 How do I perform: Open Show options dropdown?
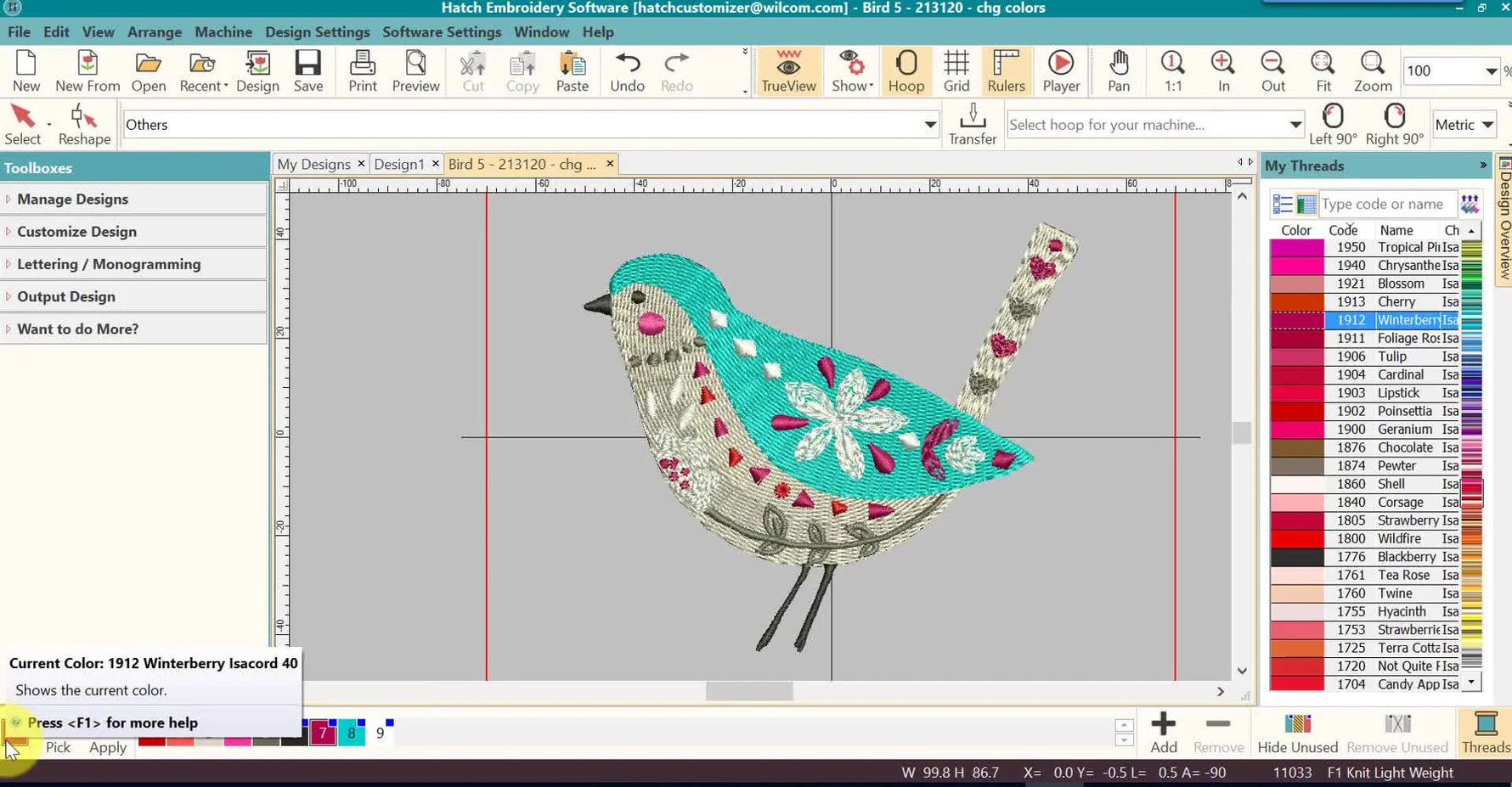click(x=852, y=71)
